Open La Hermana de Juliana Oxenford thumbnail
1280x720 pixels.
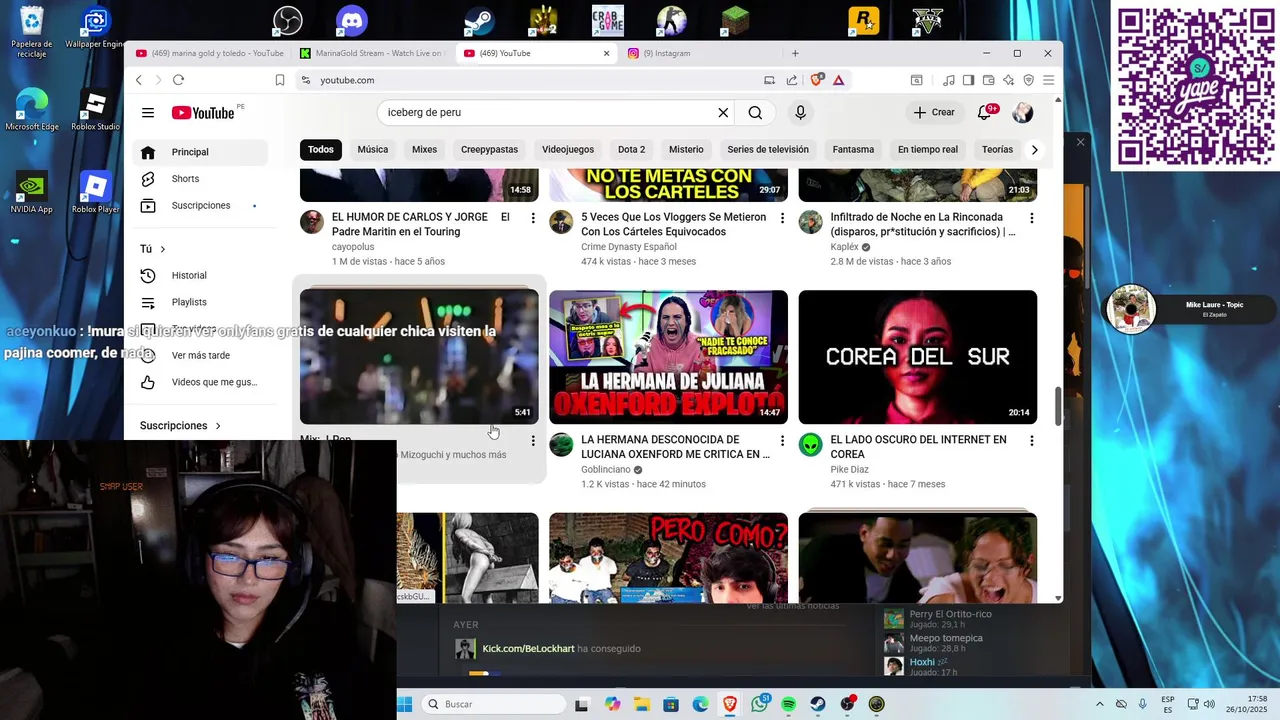668,357
